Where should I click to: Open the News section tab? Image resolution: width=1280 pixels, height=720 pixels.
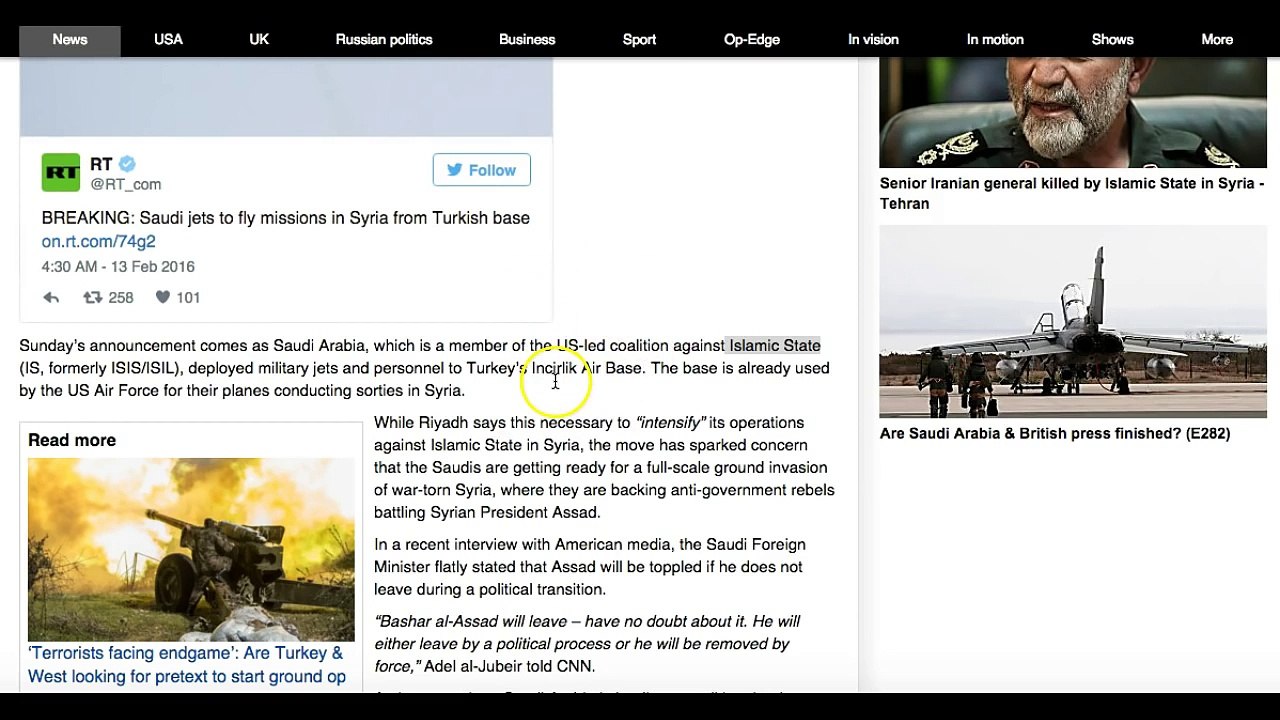[70, 39]
